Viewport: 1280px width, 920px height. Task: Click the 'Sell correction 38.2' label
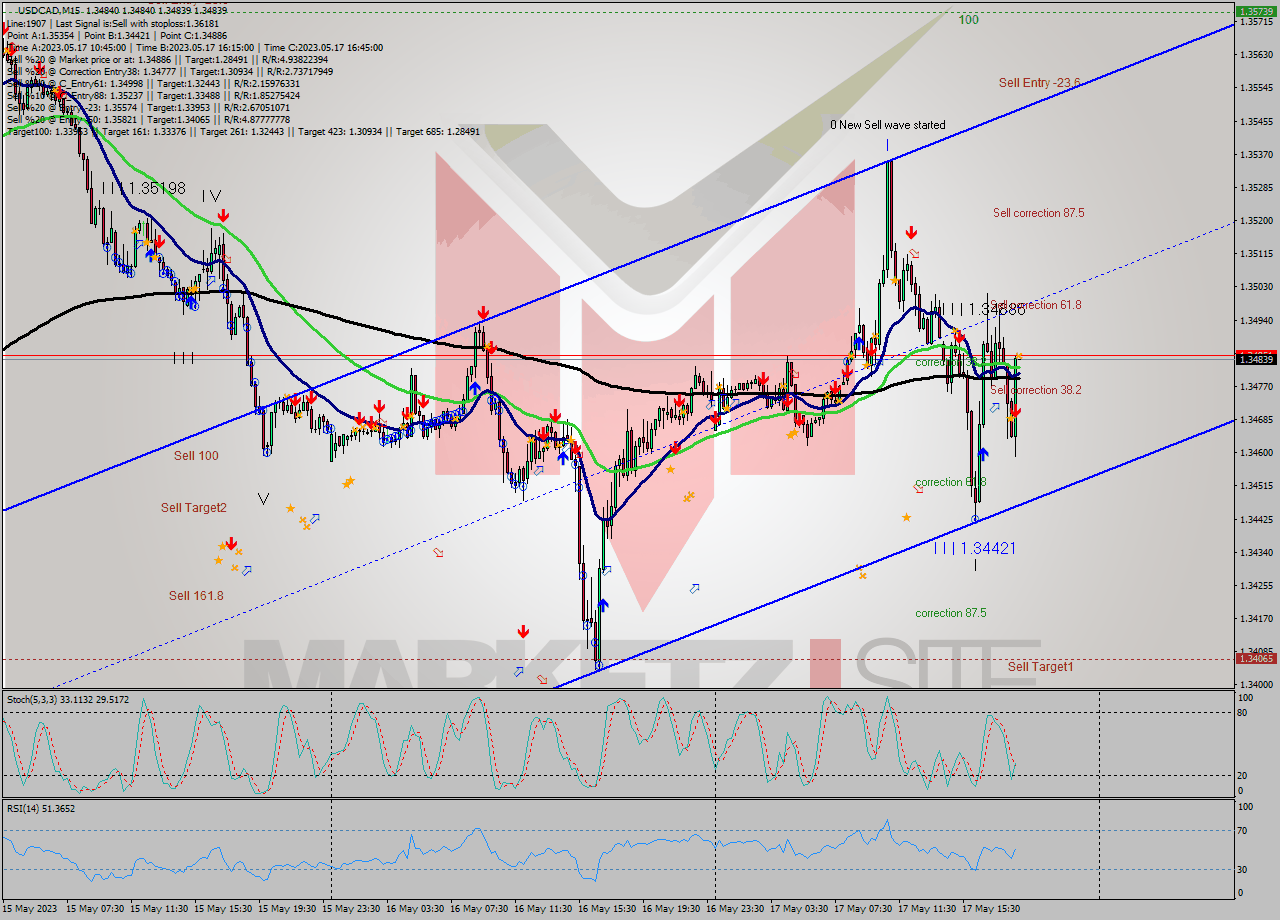[x=1036, y=390]
